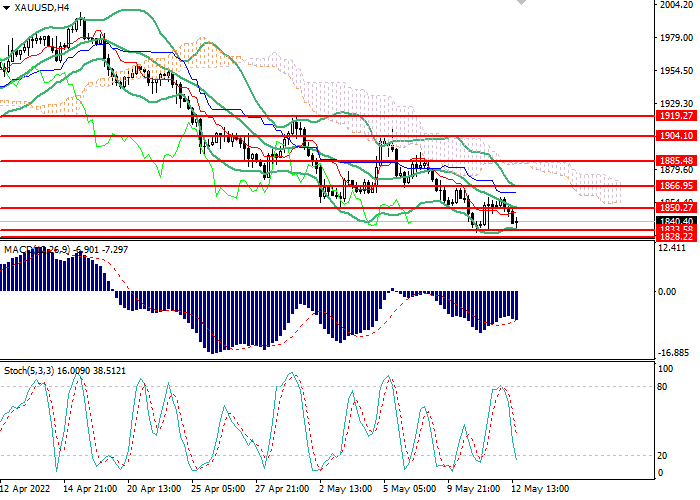Image resolution: width=700 pixels, height=500 pixels.
Task: Click the 2 May 13:00 time axis label
Action: 342,490
